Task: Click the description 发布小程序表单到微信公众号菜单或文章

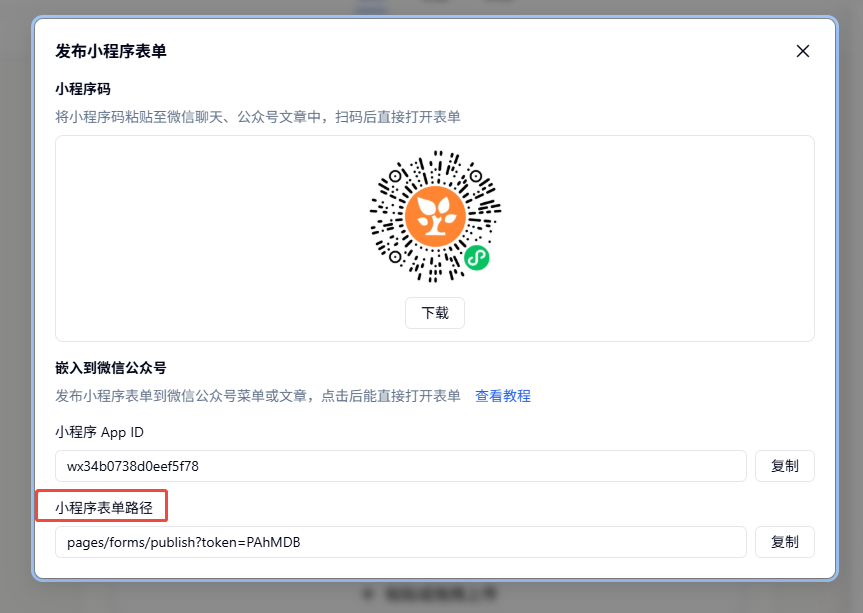Action: (258, 396)
